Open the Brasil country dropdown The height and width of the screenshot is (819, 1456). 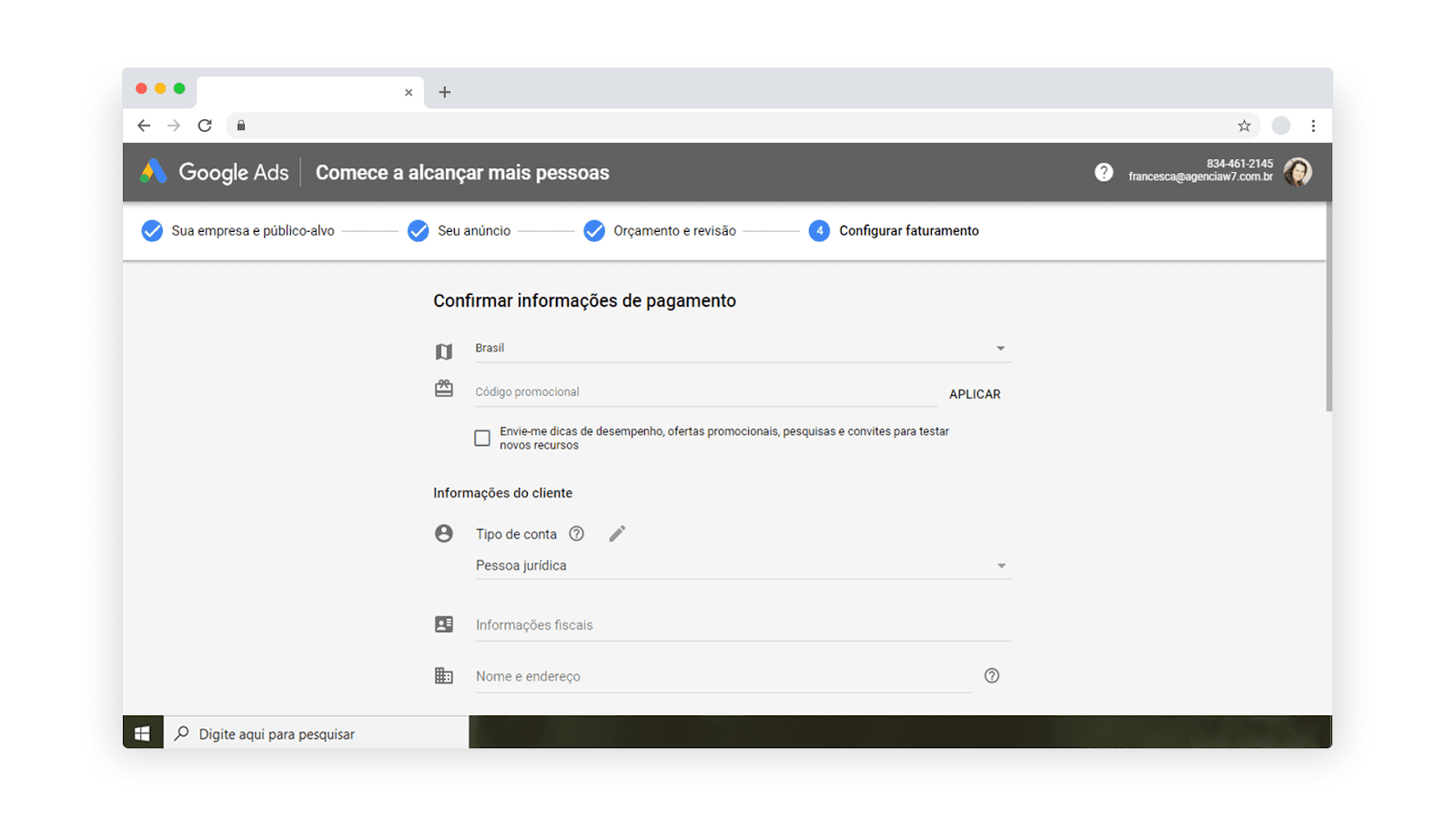743,349
